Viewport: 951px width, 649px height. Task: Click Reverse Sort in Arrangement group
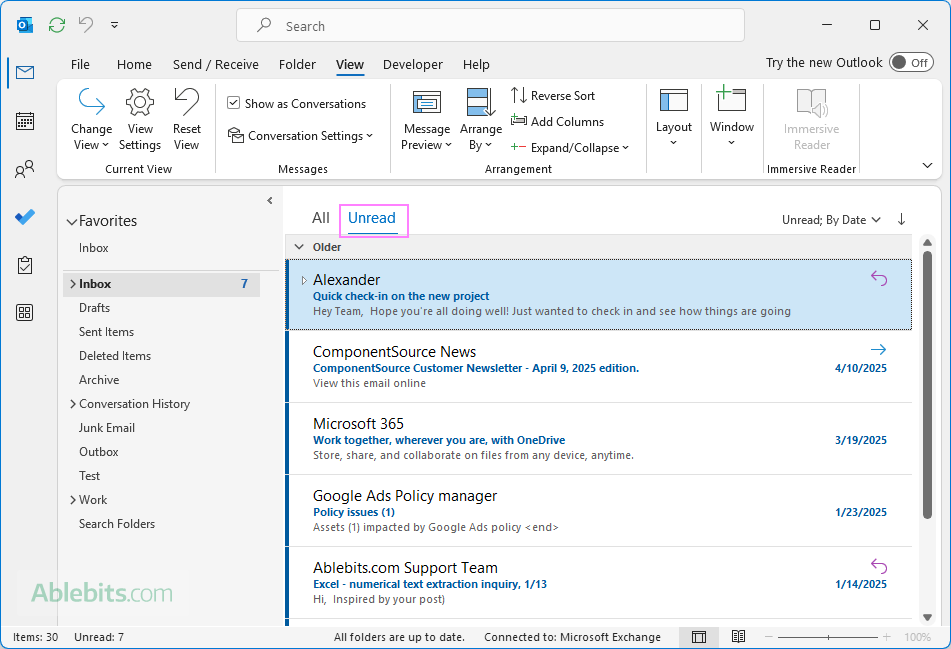pos(553,96)
